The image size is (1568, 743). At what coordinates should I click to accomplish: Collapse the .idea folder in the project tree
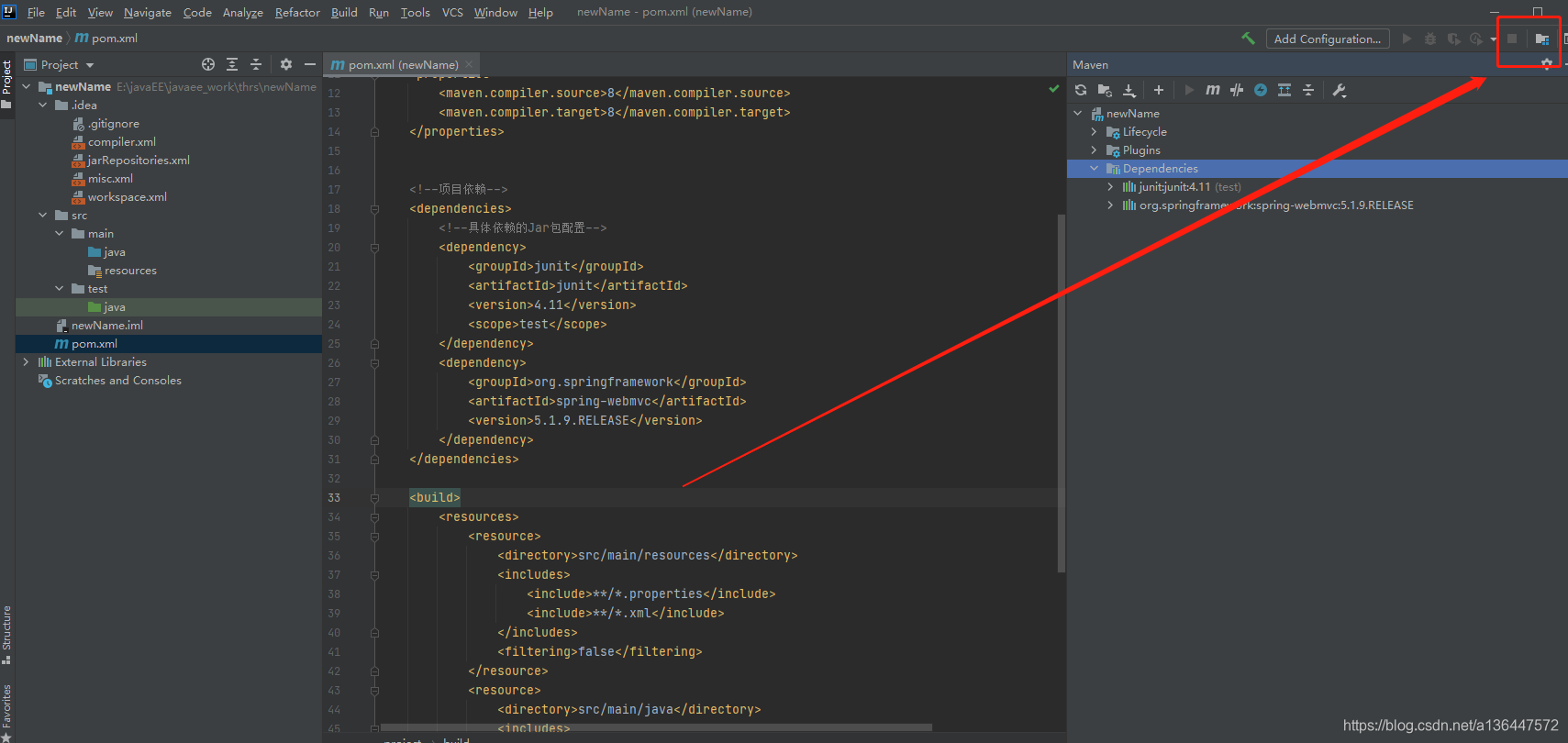pos(42,105)
